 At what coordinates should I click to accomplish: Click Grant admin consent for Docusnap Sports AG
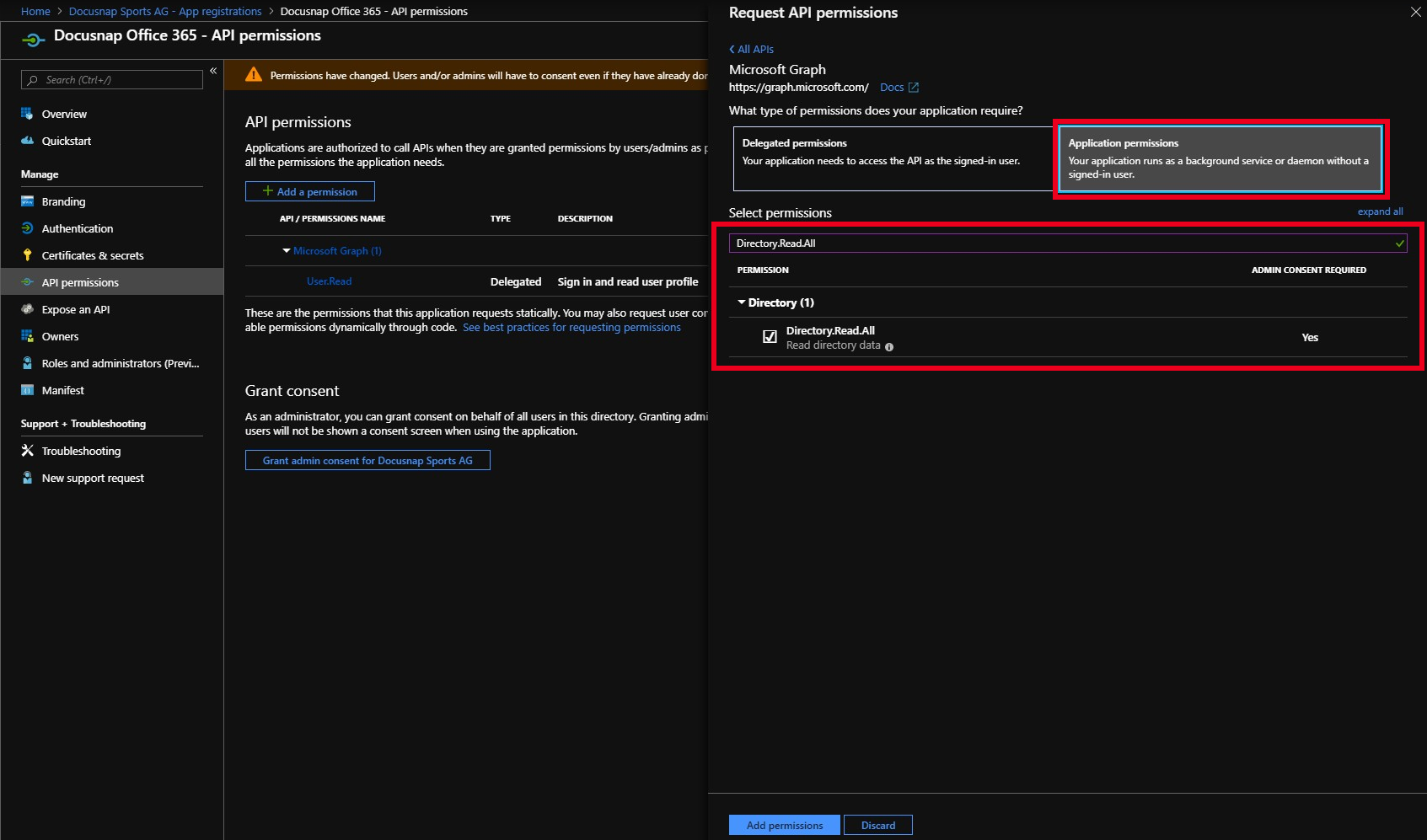coord(367,460)
